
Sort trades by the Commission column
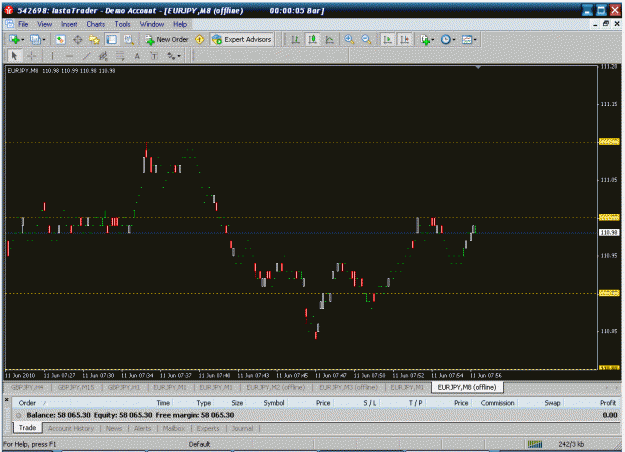click(497, 403)
